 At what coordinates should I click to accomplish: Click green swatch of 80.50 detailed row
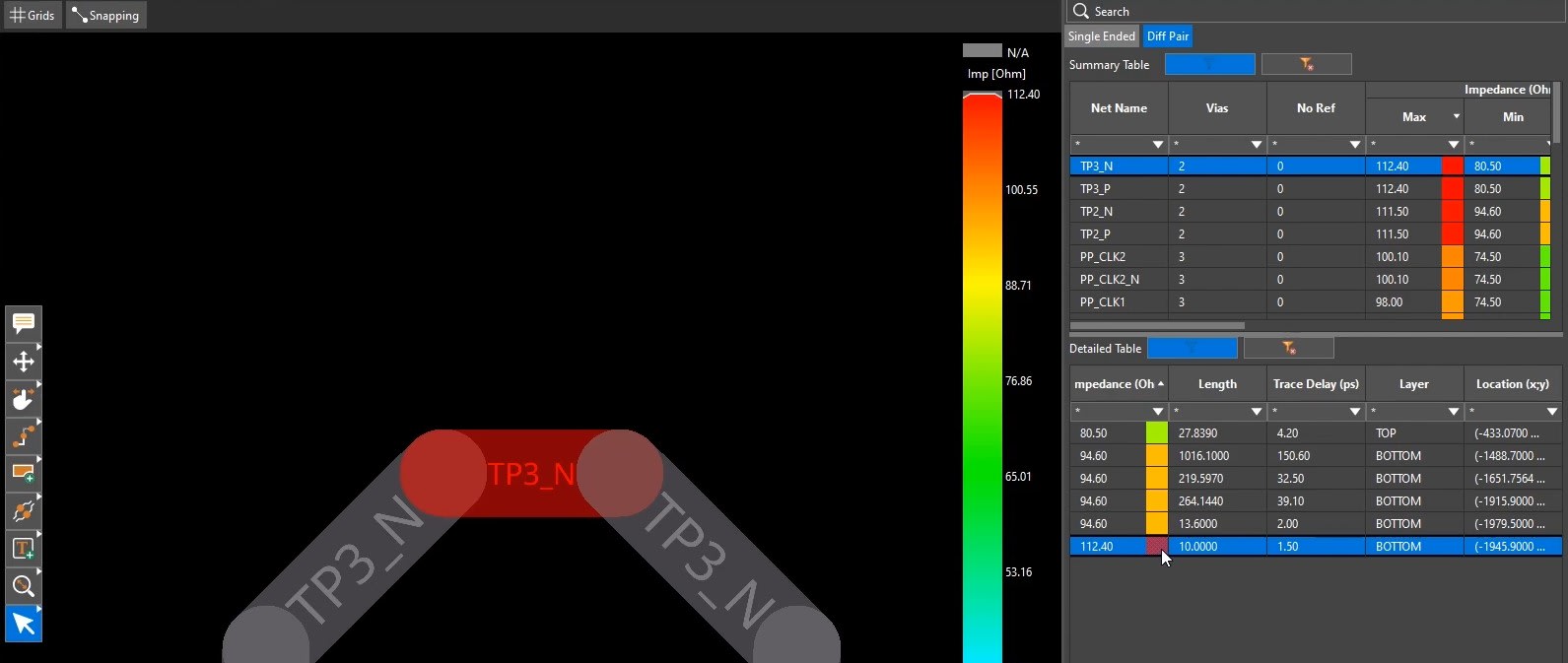[1156, 432]
